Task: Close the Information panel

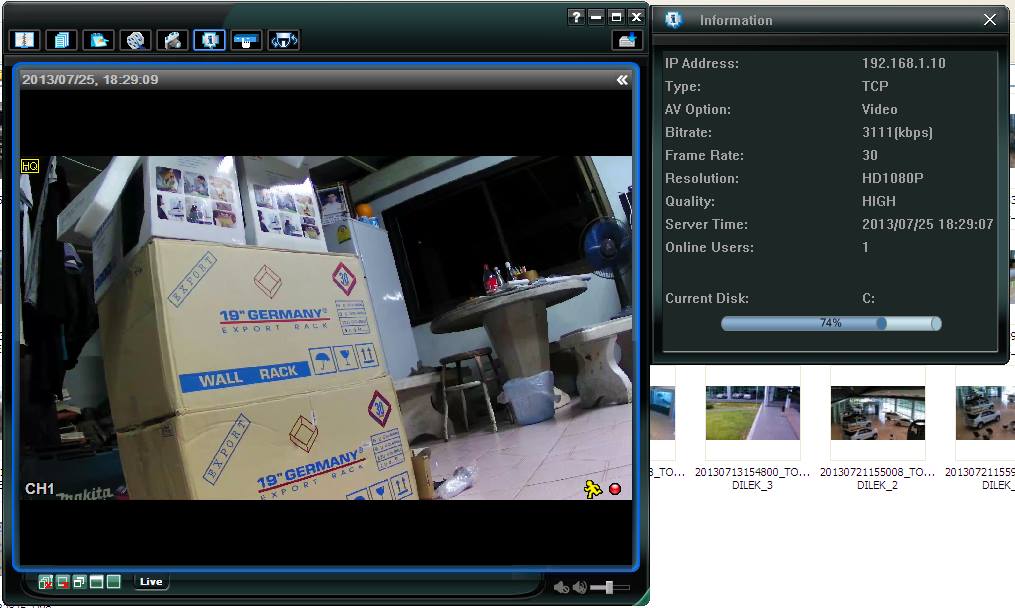Action: coord(990,20)
